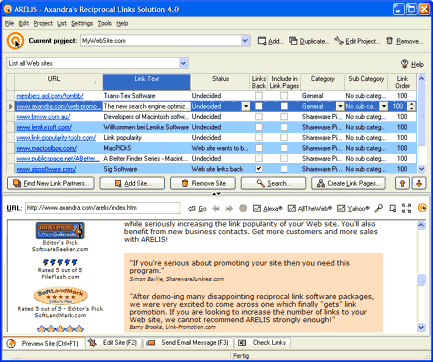The height and width of the screenshot is (362, 433).
Task: Open Sub Category dropdown in selected row
Action: pyautogui.click(x=384, y=106)
